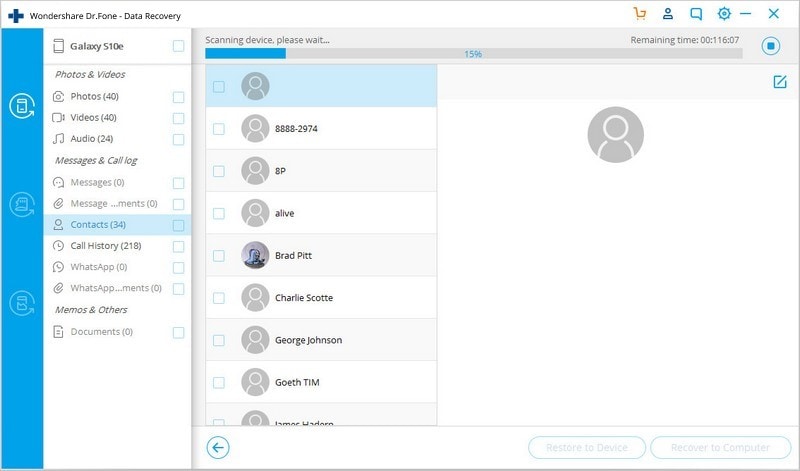Stop the scan with the stop button
800x471 pixels.
[x=770, y=46]
